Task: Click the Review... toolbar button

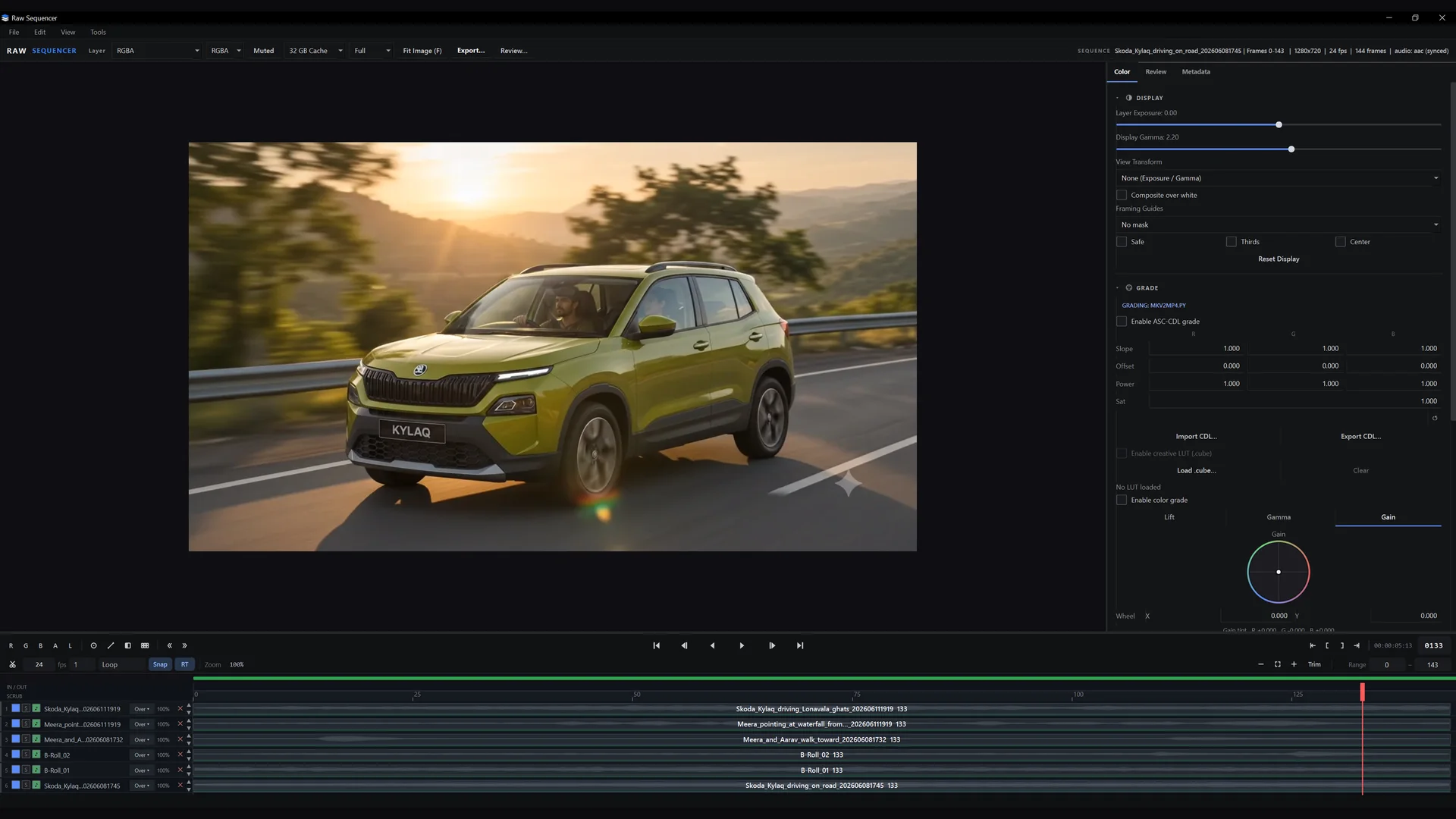Action: pyautogui.click(x=513, y=51)
